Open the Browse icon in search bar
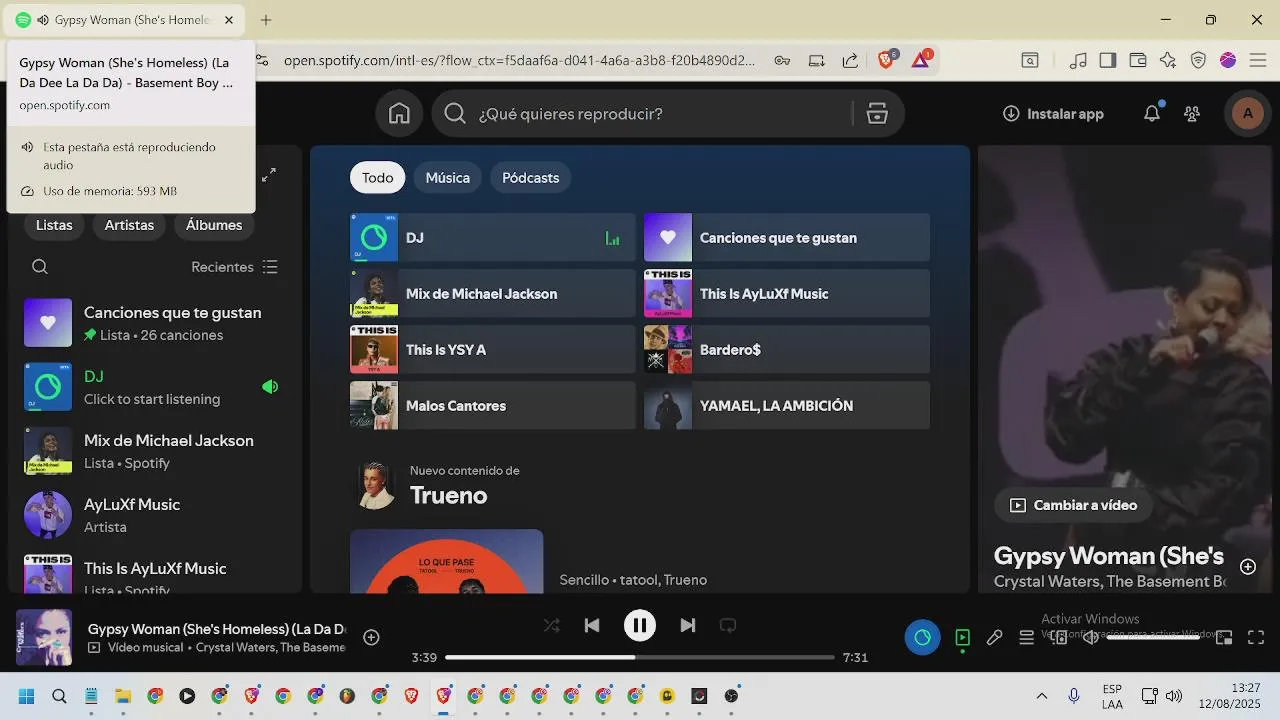The width and height of the screenshot is (1280, 720). pyautogui.click(x=877, y=114)
